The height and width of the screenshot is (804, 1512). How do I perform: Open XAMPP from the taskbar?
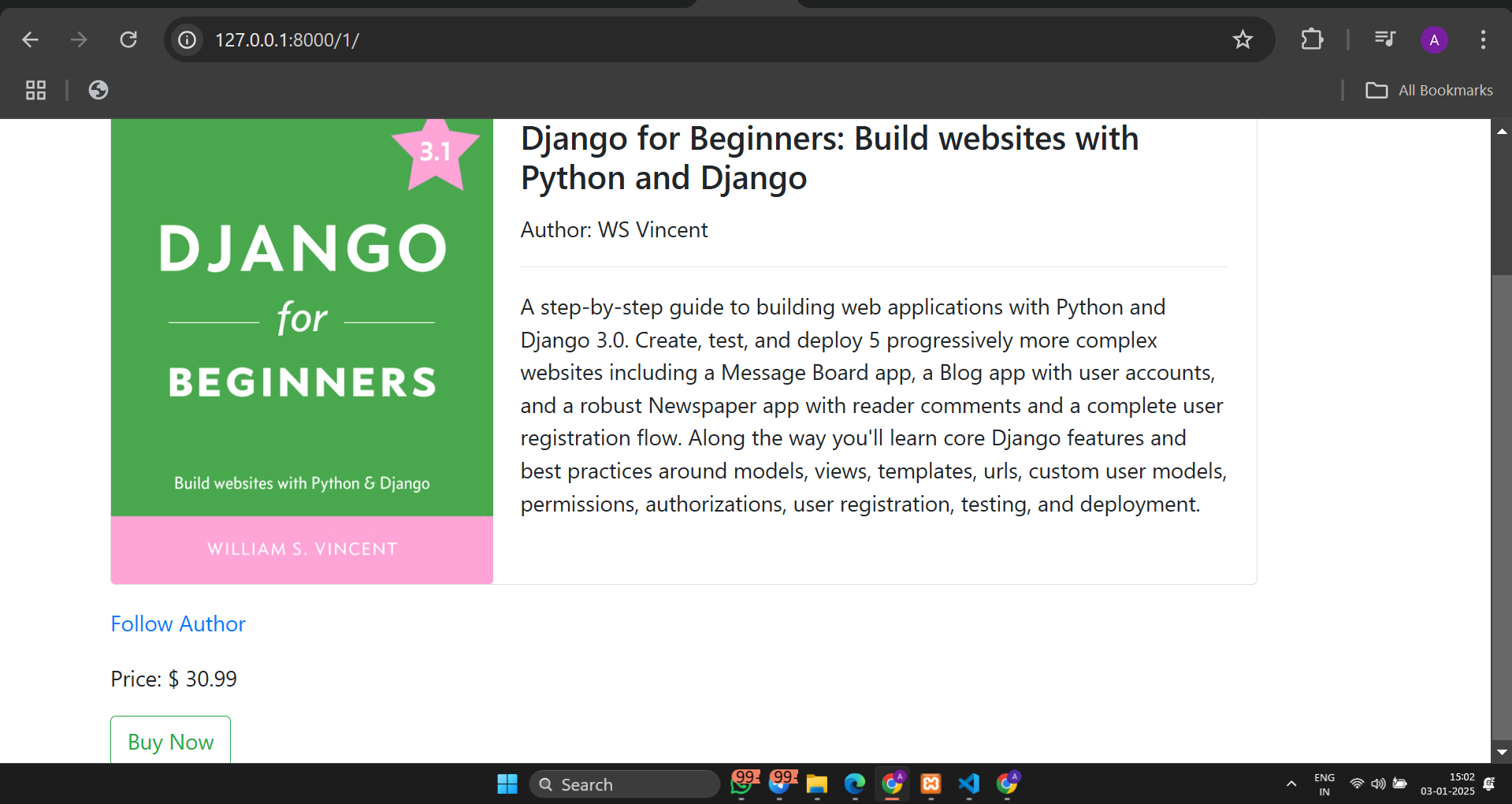coord(931,784)
